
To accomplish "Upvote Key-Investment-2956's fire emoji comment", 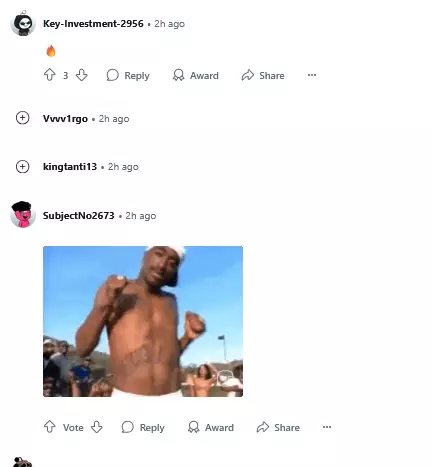I will click(50, 75).
